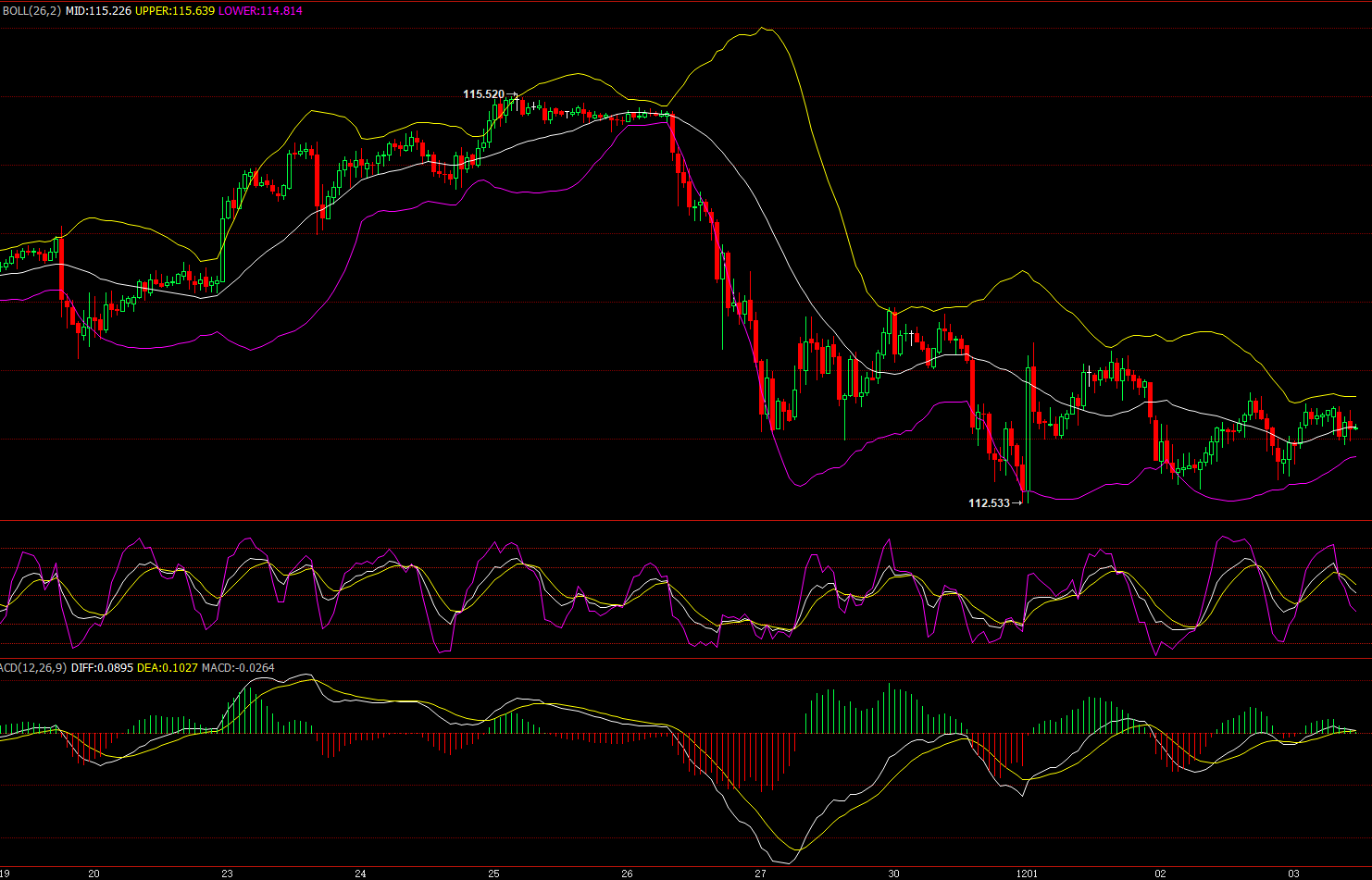The height and width of the screenshot is (880, 1372).
Task: Click date label 26 on time axis
Action: pos(627,874)
